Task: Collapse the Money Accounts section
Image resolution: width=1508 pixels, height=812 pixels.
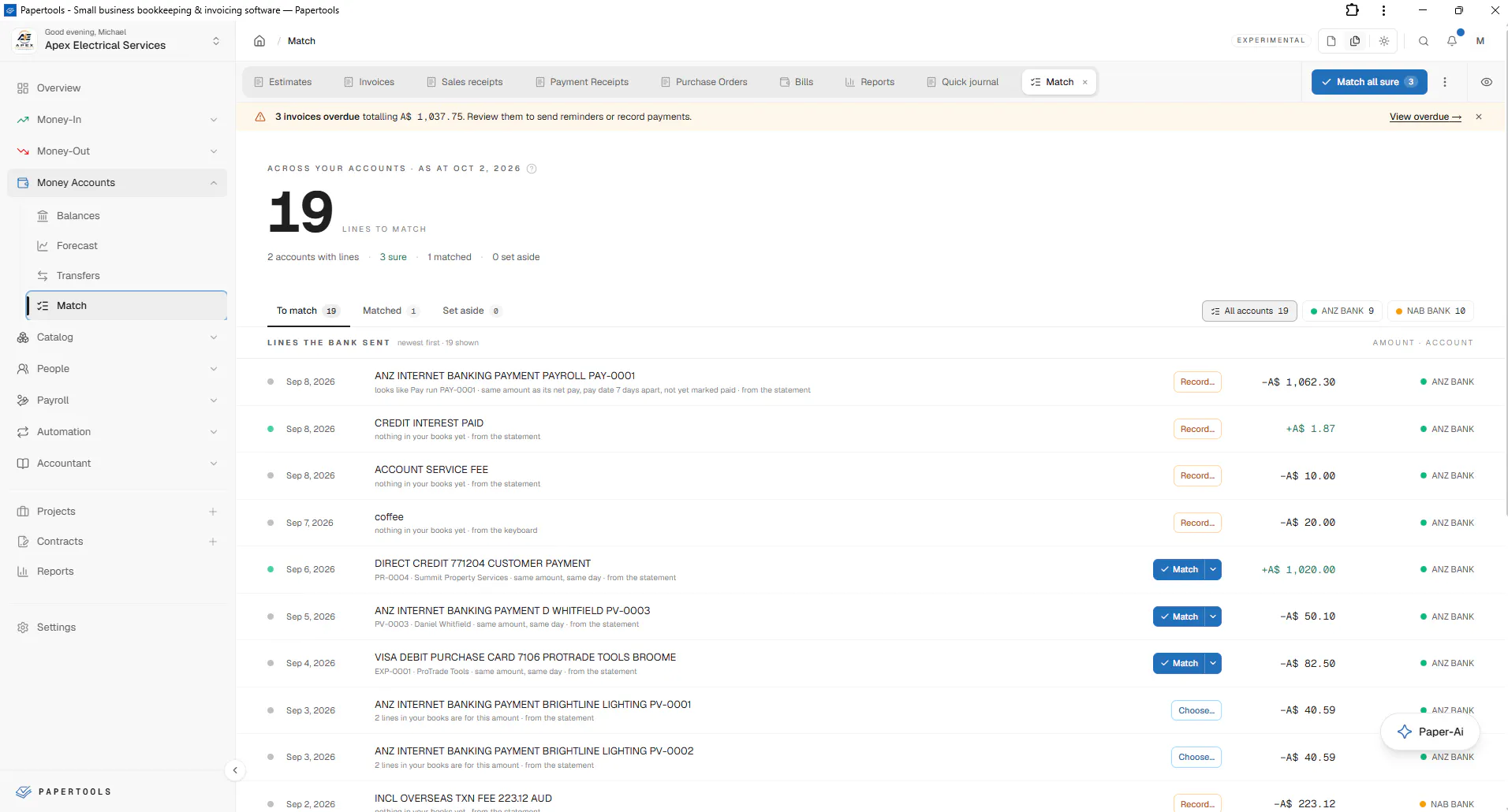Action: [118, 183]
